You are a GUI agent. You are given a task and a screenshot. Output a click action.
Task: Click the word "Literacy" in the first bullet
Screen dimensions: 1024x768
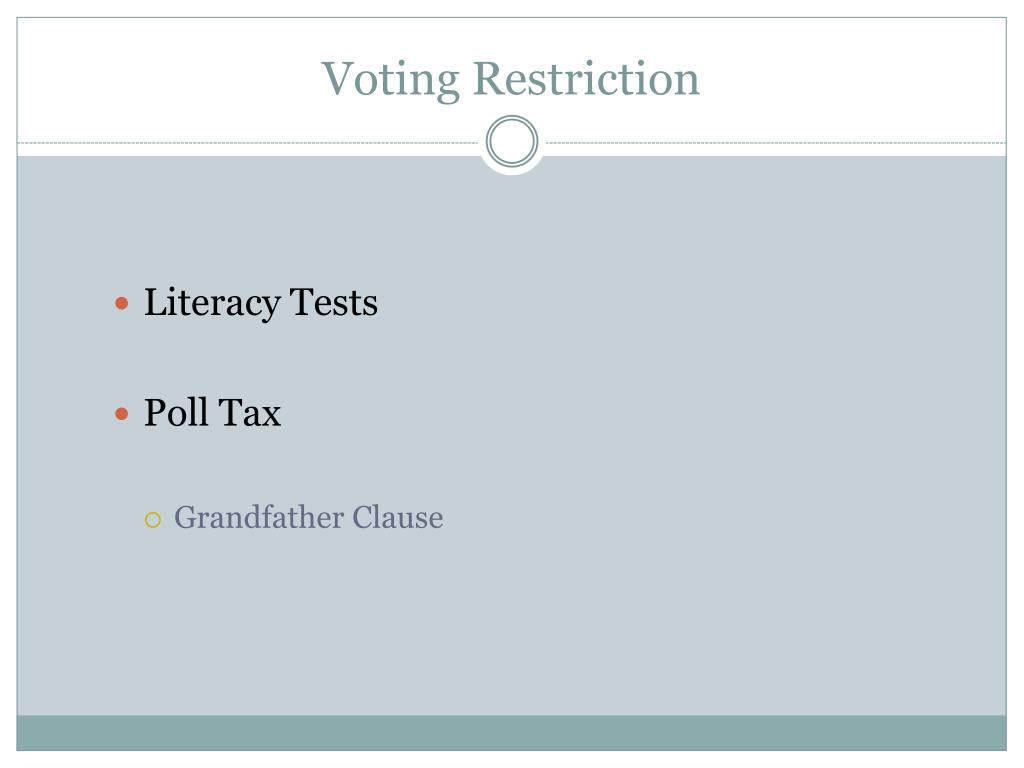click(x=212, y=303)
